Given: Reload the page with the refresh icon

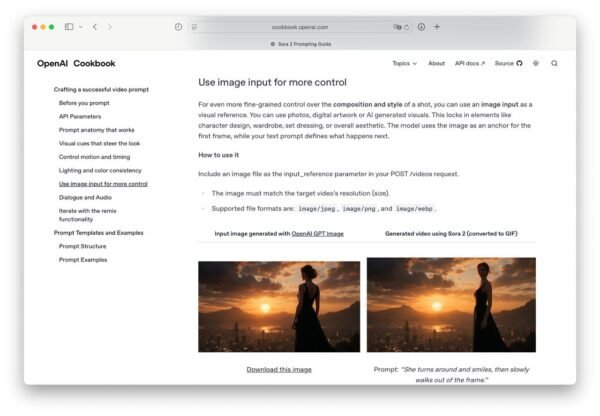Looking at the screenshot, I should coord(407,27).
